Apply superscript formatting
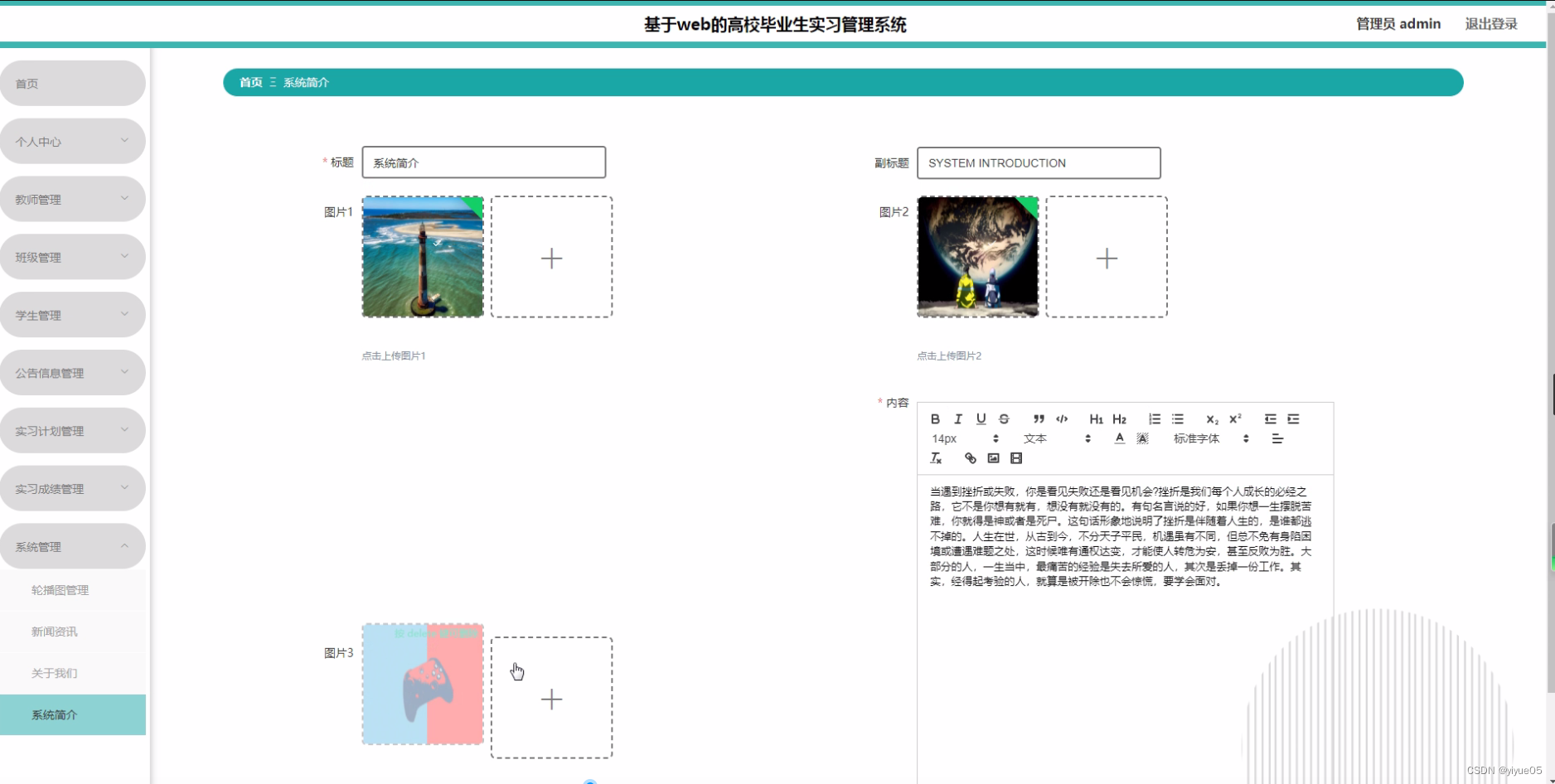 pyautogui.click(x=1235, y=419)
